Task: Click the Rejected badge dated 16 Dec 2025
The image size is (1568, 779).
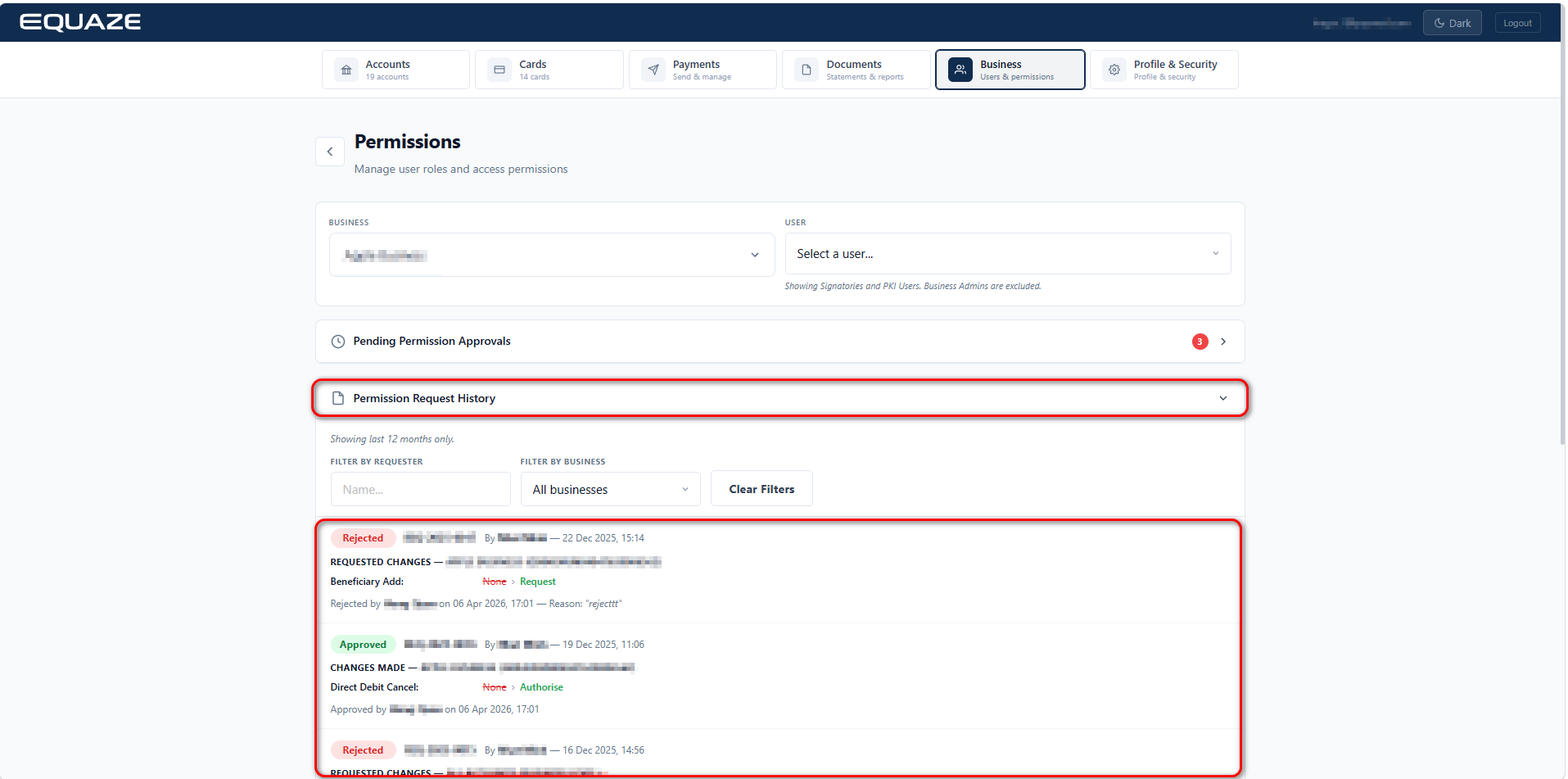Action: pyautogui.click(x=363, y=750)
